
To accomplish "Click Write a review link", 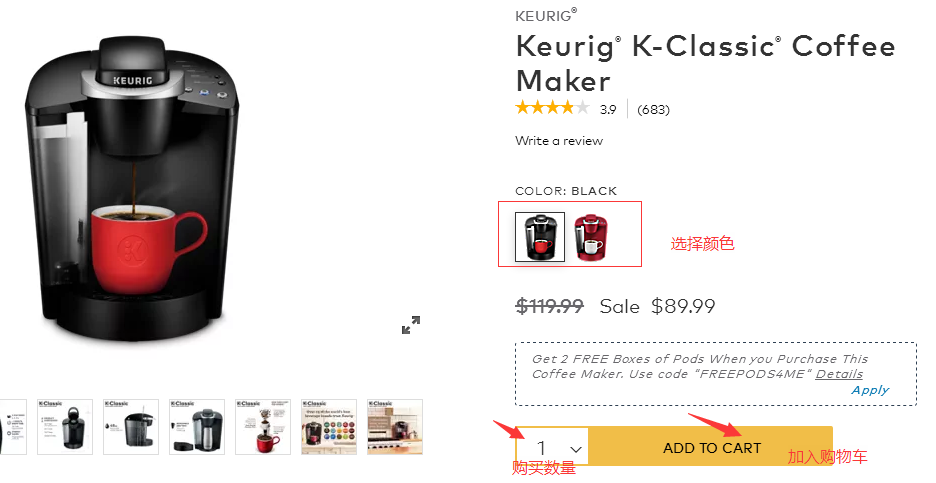I will (559, 141).
